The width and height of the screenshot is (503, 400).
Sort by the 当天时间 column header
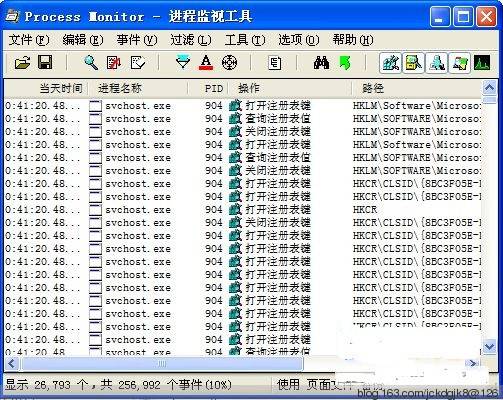(x=46, y=89)
